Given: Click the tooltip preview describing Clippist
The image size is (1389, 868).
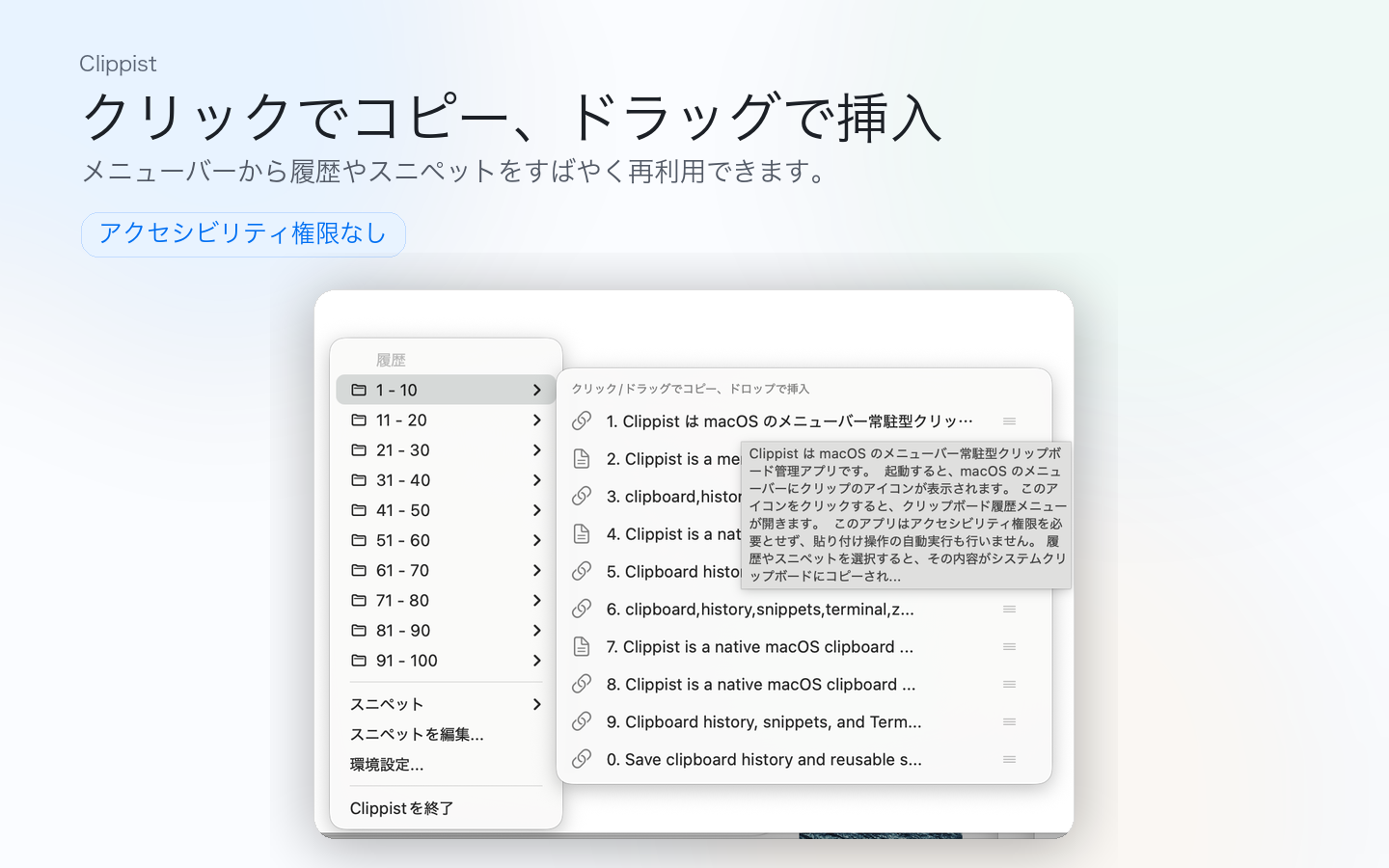Looking at the screenshot, I should 907,514.
